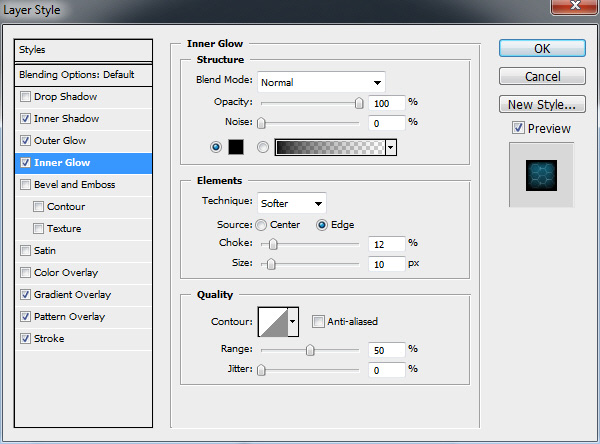600x444 pixels.
Task: Click the Size slider handle
Action: [271, 264]
